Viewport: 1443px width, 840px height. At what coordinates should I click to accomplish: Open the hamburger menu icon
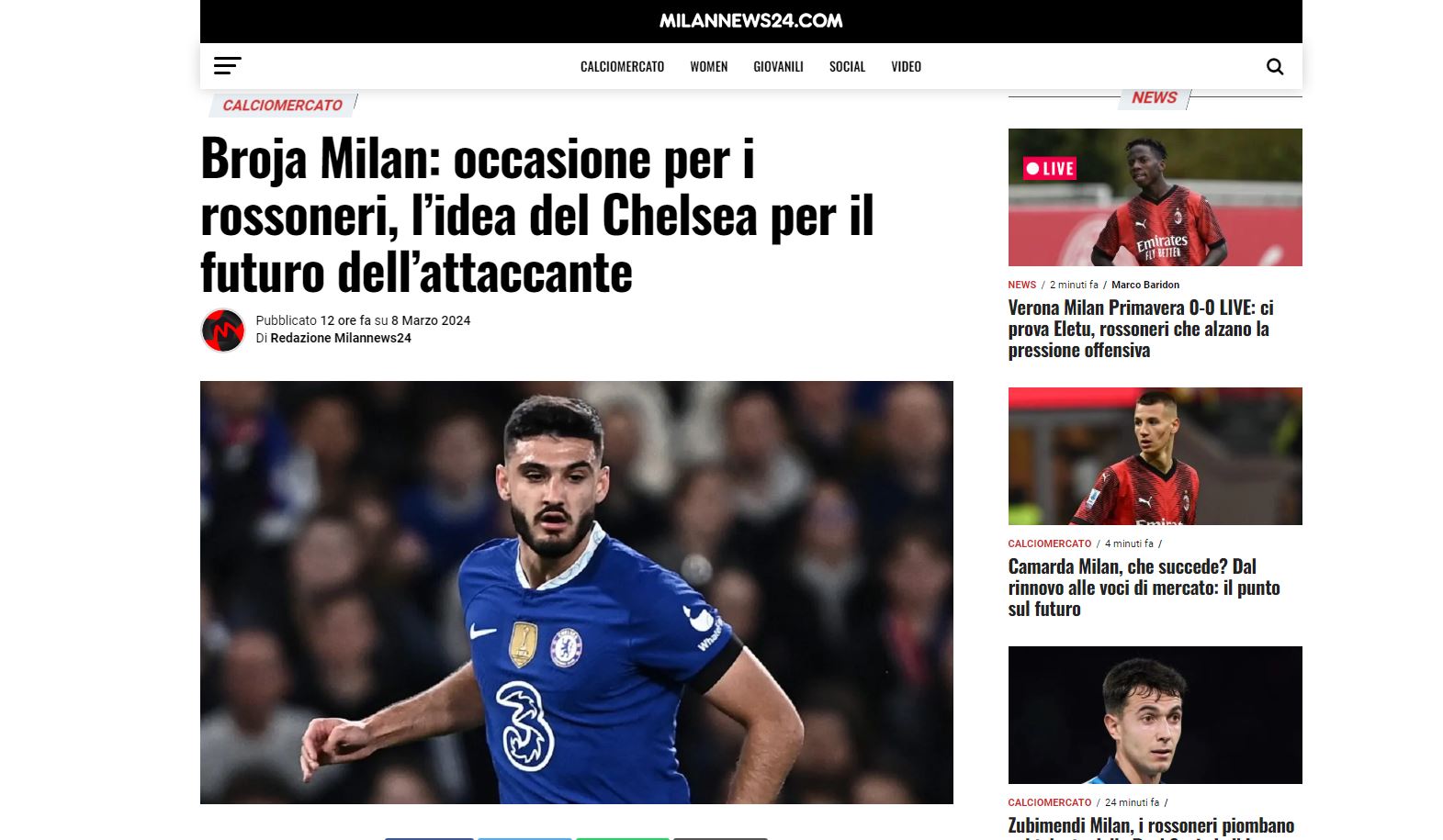(227, 66)
